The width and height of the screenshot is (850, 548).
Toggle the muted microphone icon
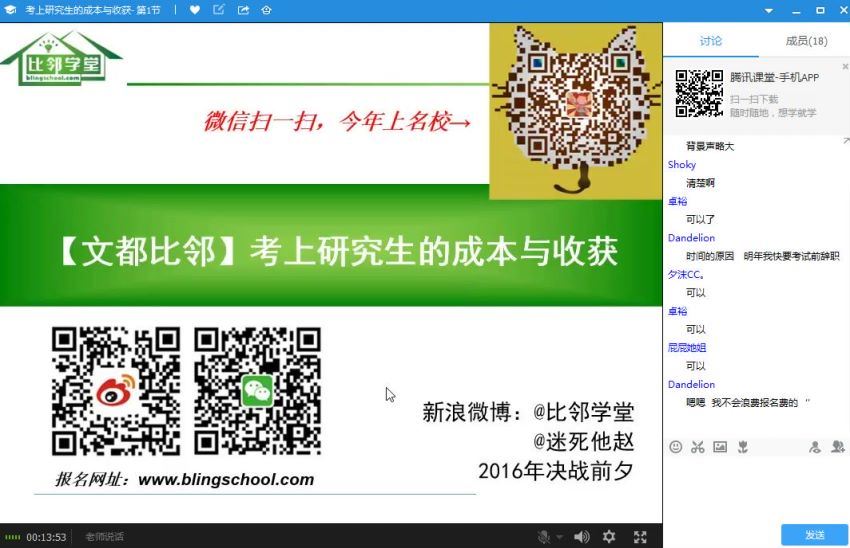[544, 537]
